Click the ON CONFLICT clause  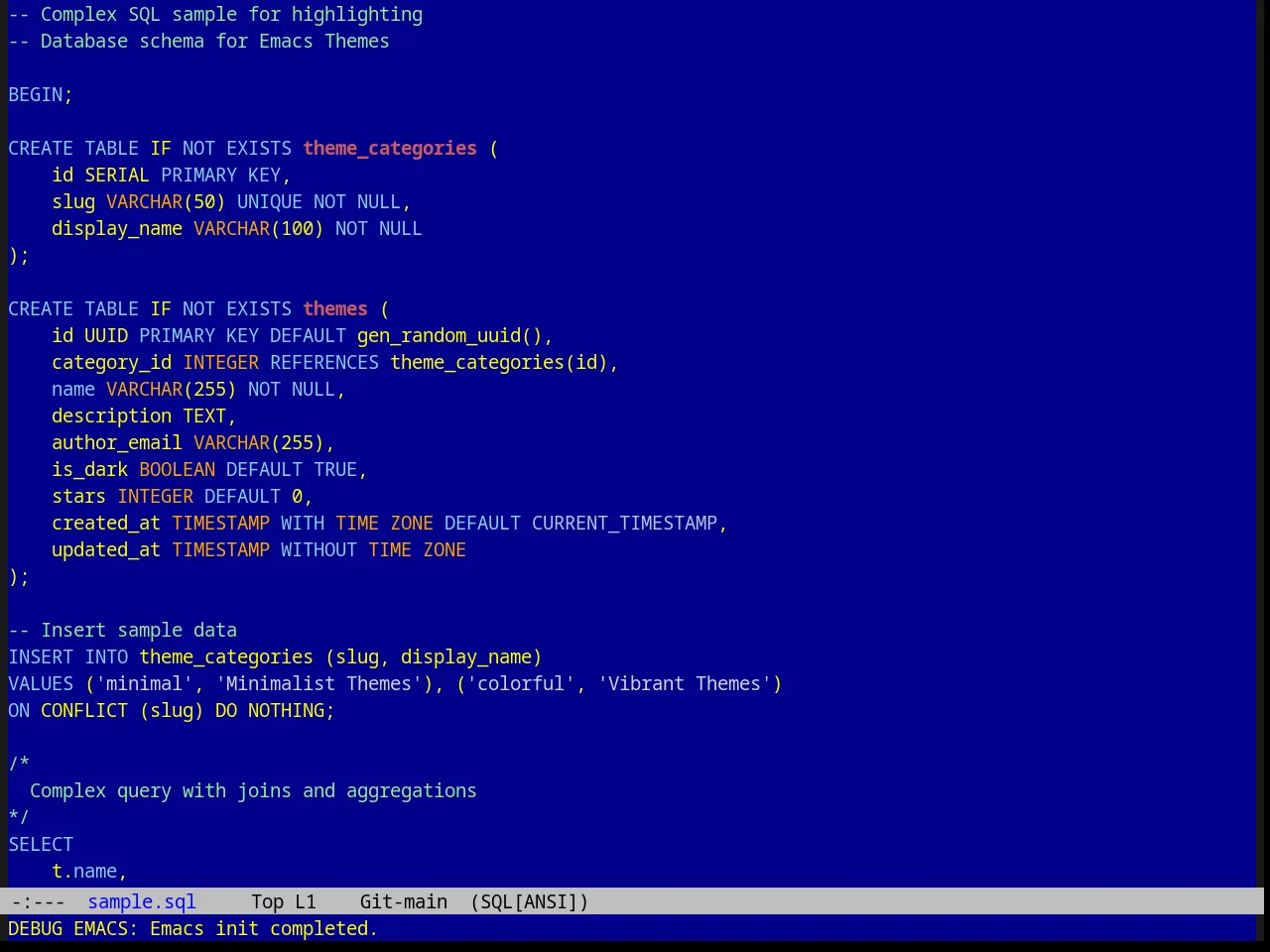click(x=68, y=710)
